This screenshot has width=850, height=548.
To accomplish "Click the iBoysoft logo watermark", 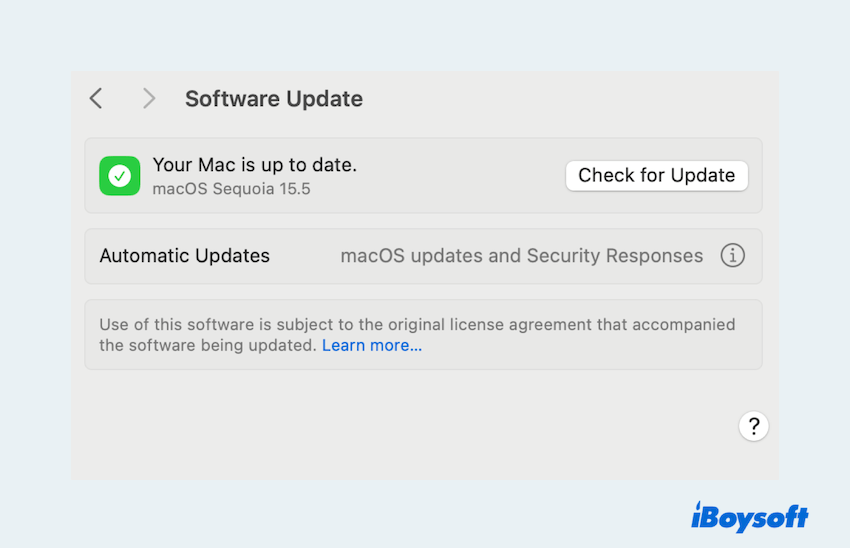I will (x=749, y=516).
